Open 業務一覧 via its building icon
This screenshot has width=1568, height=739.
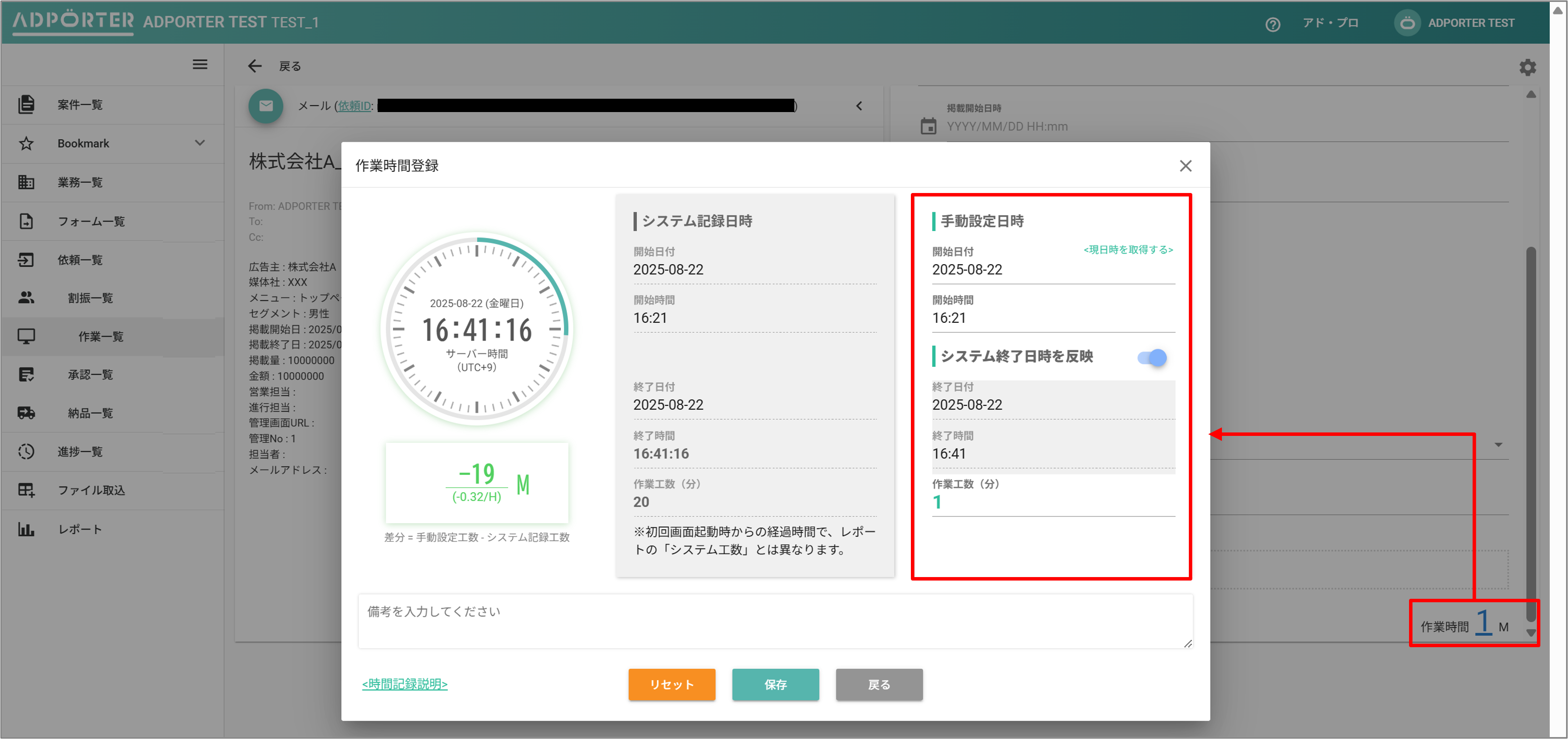pos(27,182)
